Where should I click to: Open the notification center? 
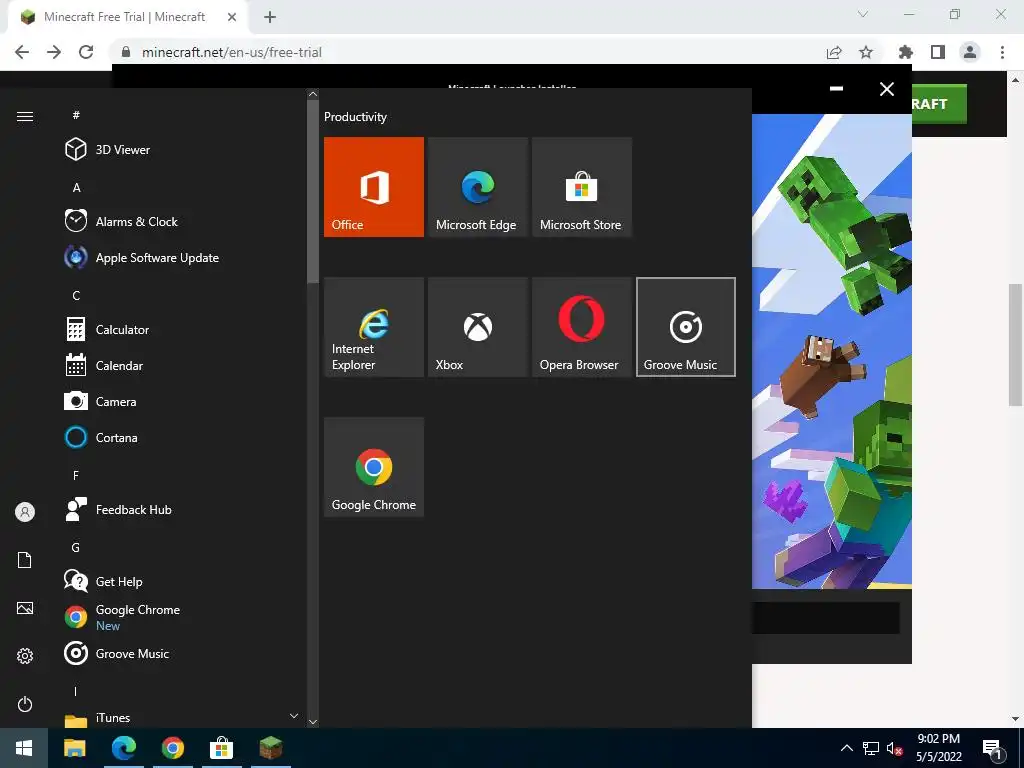[x=992, y=749]
